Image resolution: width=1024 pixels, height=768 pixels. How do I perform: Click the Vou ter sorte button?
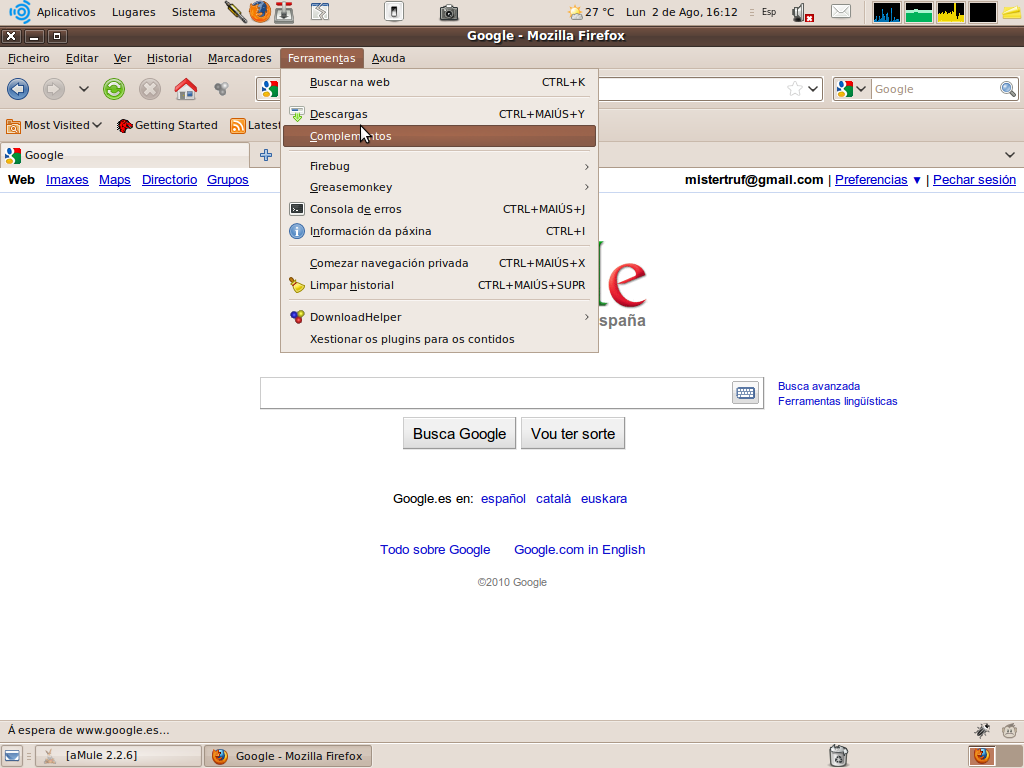[573, 434]
